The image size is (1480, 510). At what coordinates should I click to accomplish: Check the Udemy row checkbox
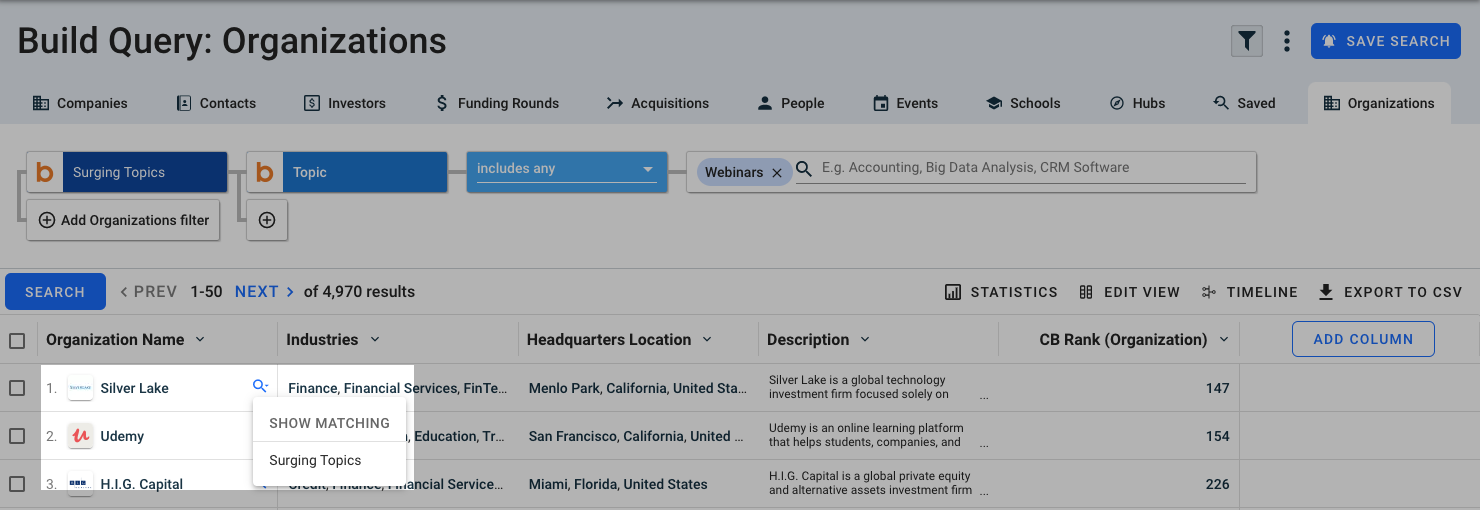(x=17, y=436)
